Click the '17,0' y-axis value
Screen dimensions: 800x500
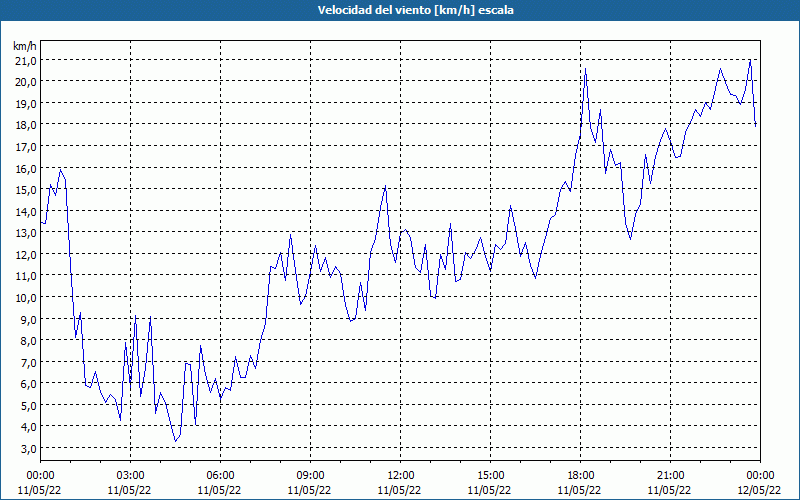[26, 147]
